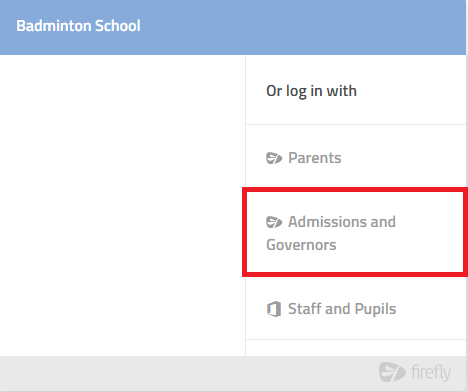Log in with the Parents option
This screenshot has width=468, height=392.
[x=356, y=158]
